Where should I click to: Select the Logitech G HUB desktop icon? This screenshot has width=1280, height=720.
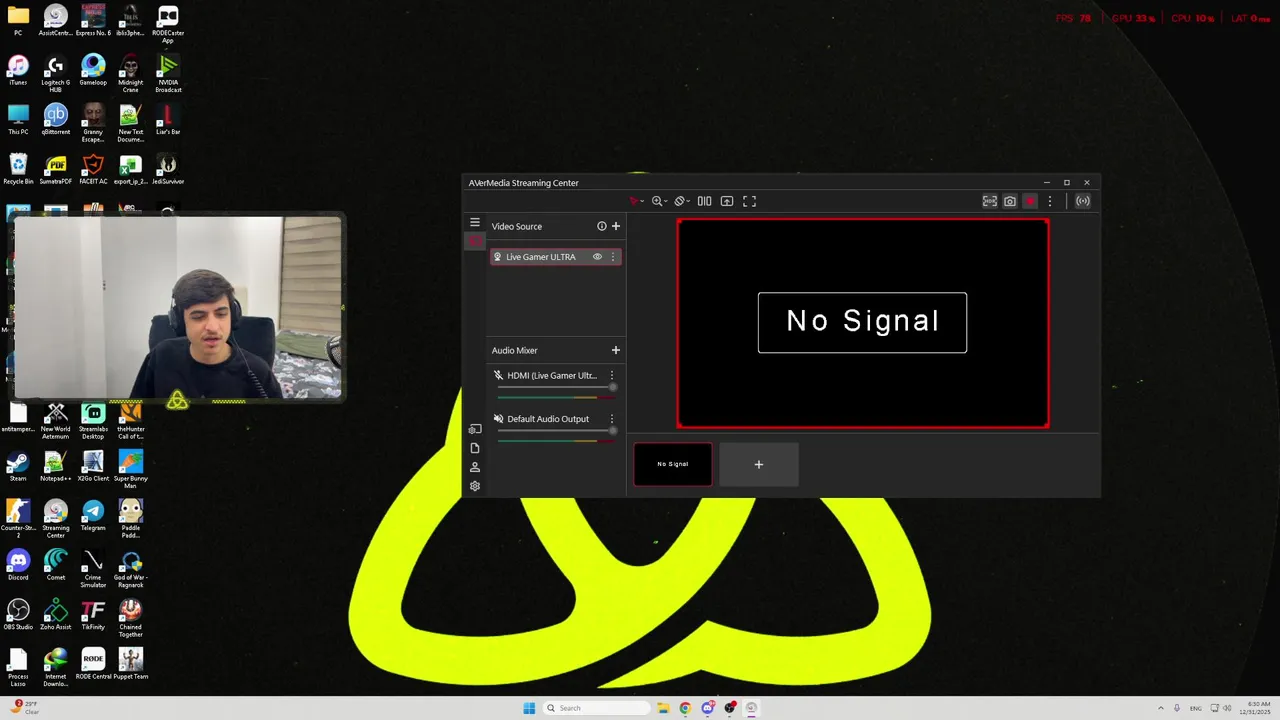tap(56, 73)
